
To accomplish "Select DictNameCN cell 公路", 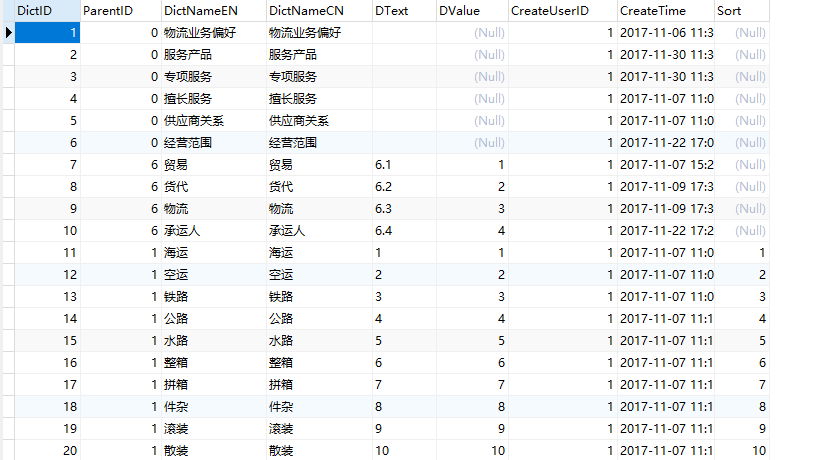I will pyautogui.click(x=319, y=318).
